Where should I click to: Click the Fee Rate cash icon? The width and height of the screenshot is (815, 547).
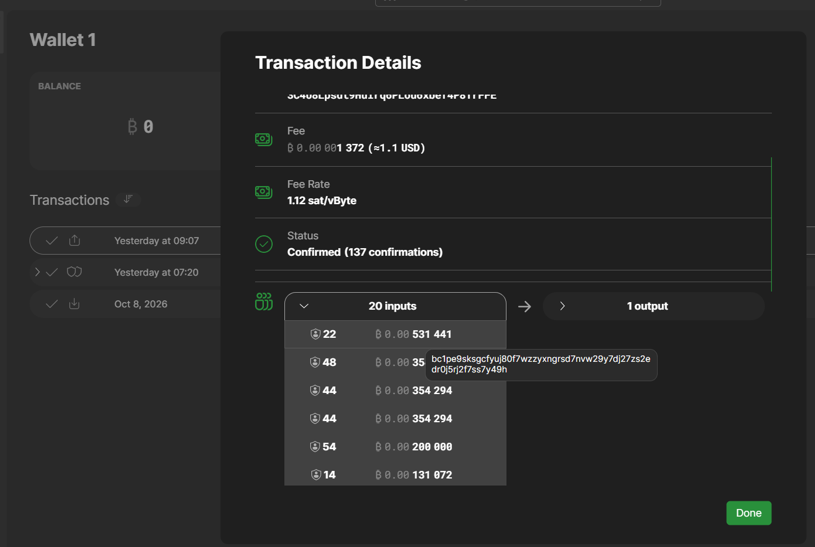pyautogui.click(x=264, y=192)
